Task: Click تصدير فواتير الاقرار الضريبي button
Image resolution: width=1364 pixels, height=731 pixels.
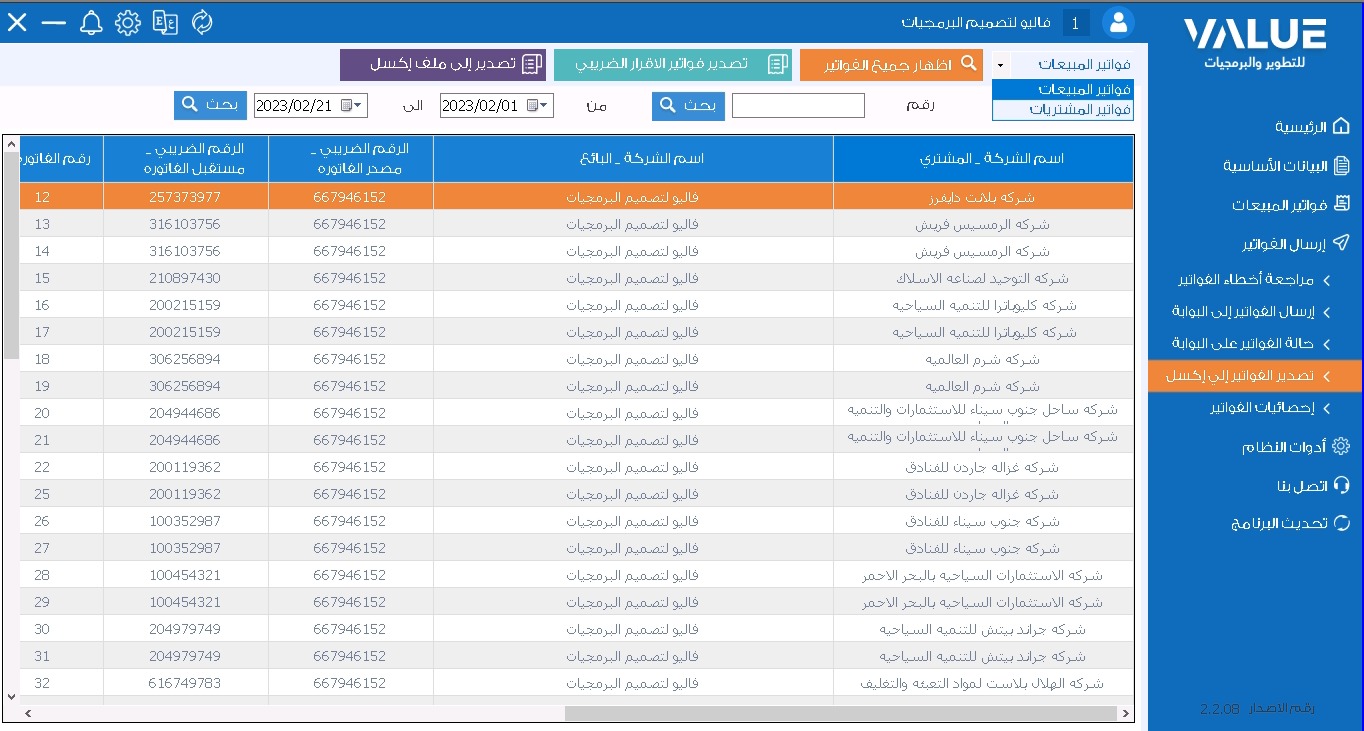Action: coord(673,64)
